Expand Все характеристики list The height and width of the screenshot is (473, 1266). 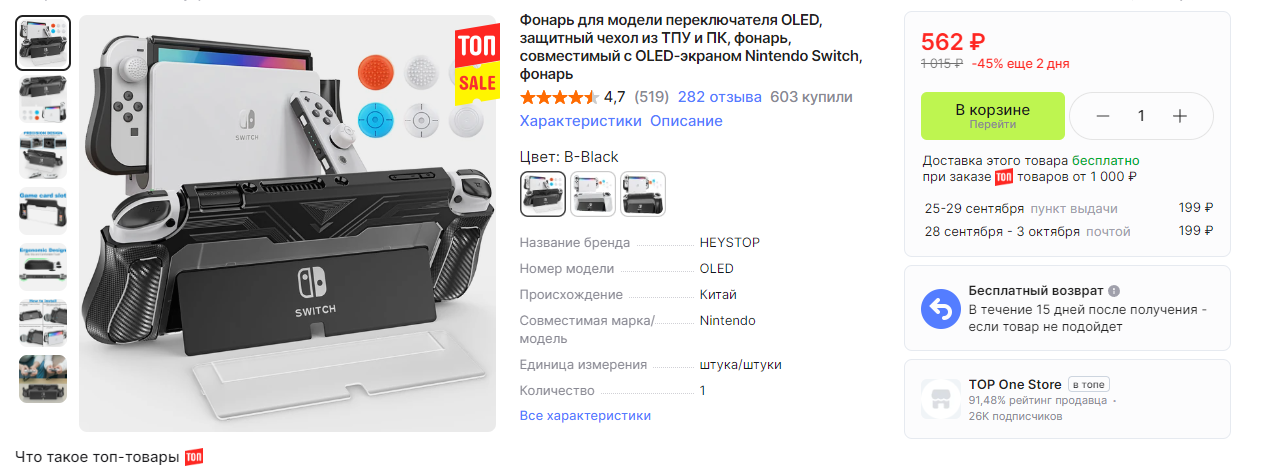[x=585, y=415]
